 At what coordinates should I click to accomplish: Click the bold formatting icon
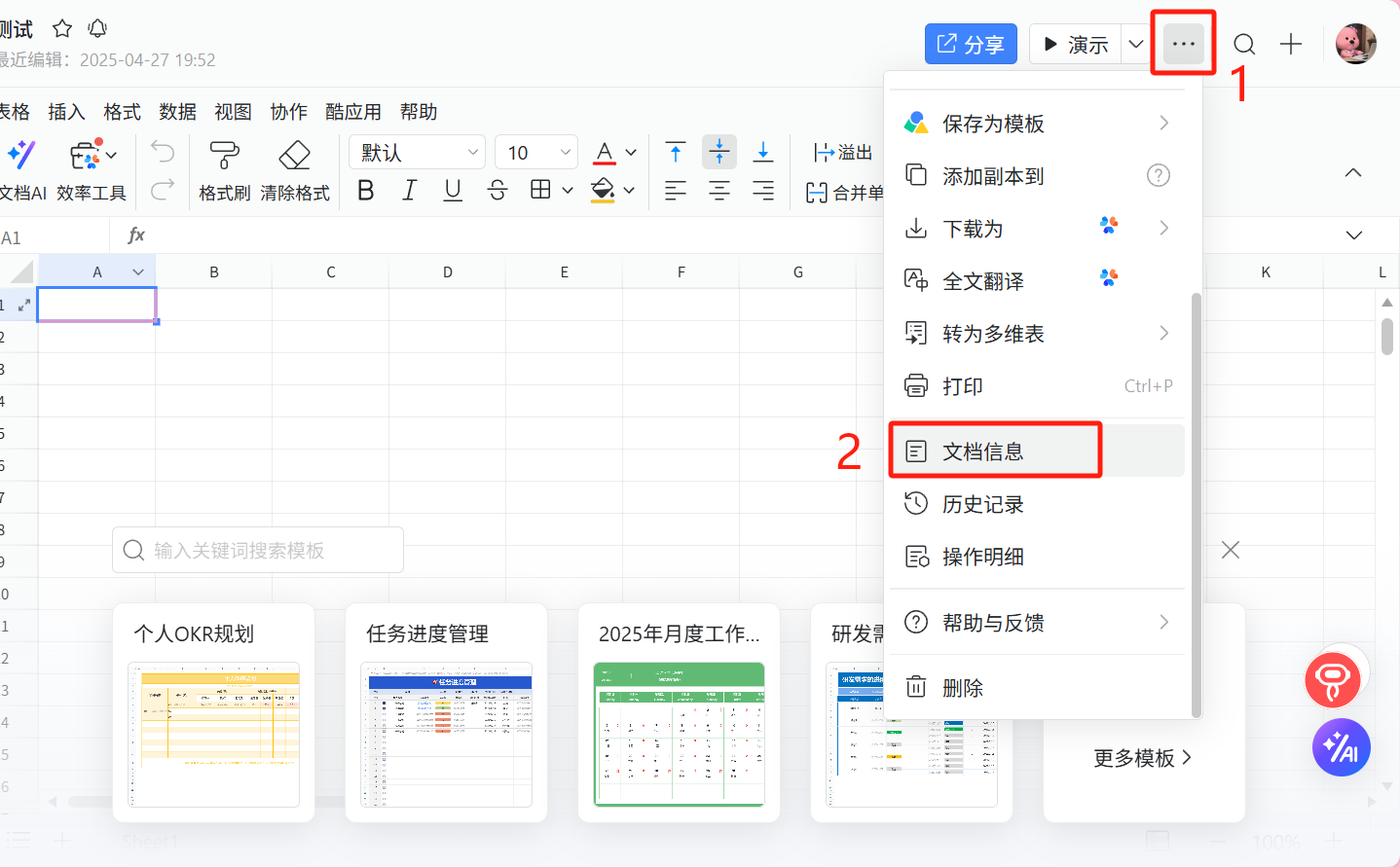(366, 191)
